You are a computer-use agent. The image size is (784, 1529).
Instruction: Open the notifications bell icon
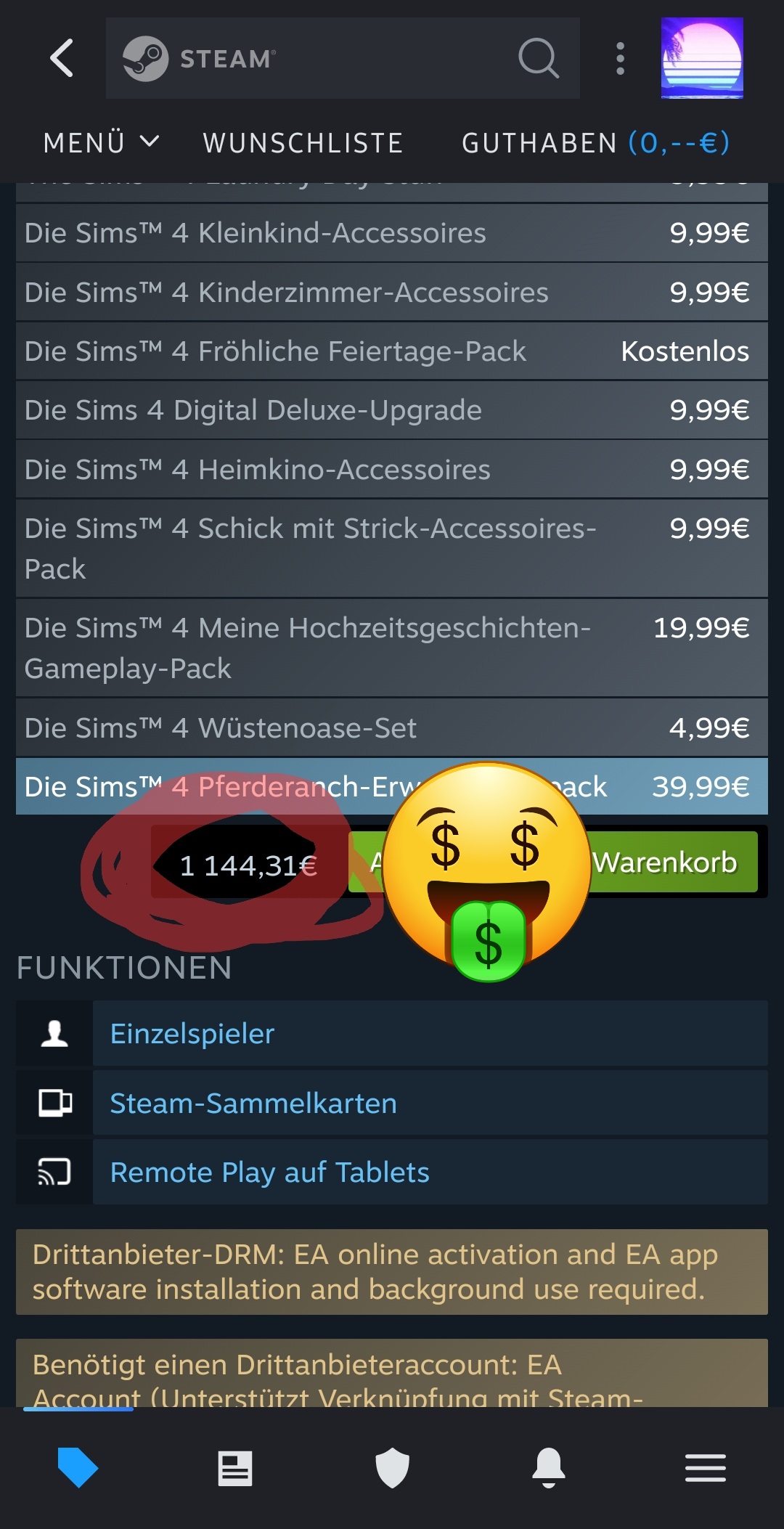[549, 1468]
